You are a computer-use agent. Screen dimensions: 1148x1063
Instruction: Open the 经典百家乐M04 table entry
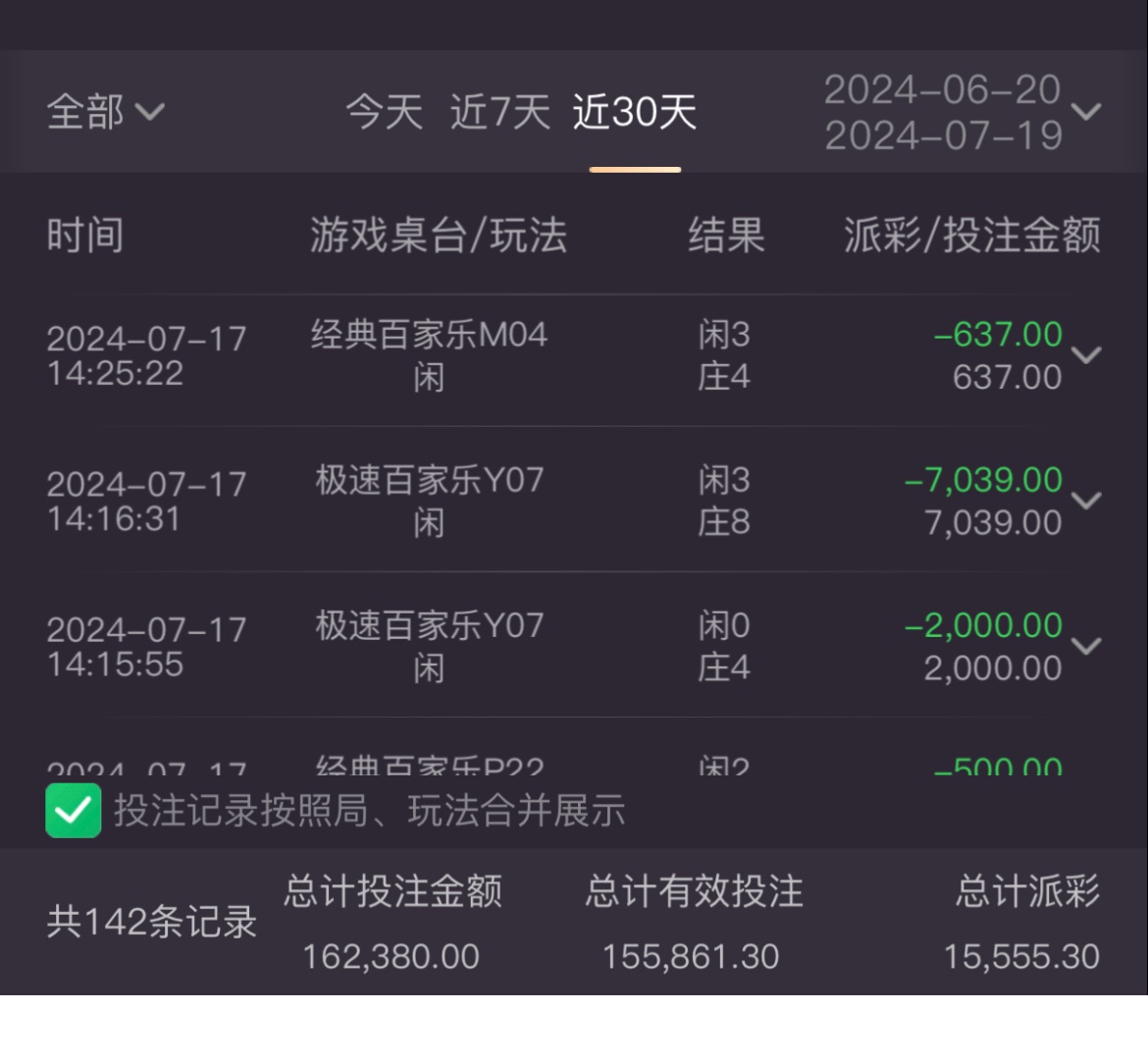tap(429, 336)
